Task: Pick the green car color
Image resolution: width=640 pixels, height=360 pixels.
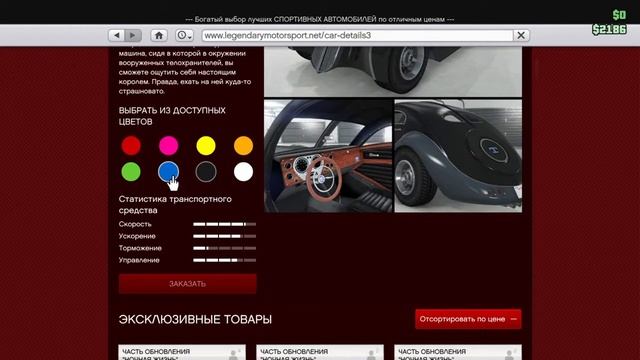Action: point(131,172)
